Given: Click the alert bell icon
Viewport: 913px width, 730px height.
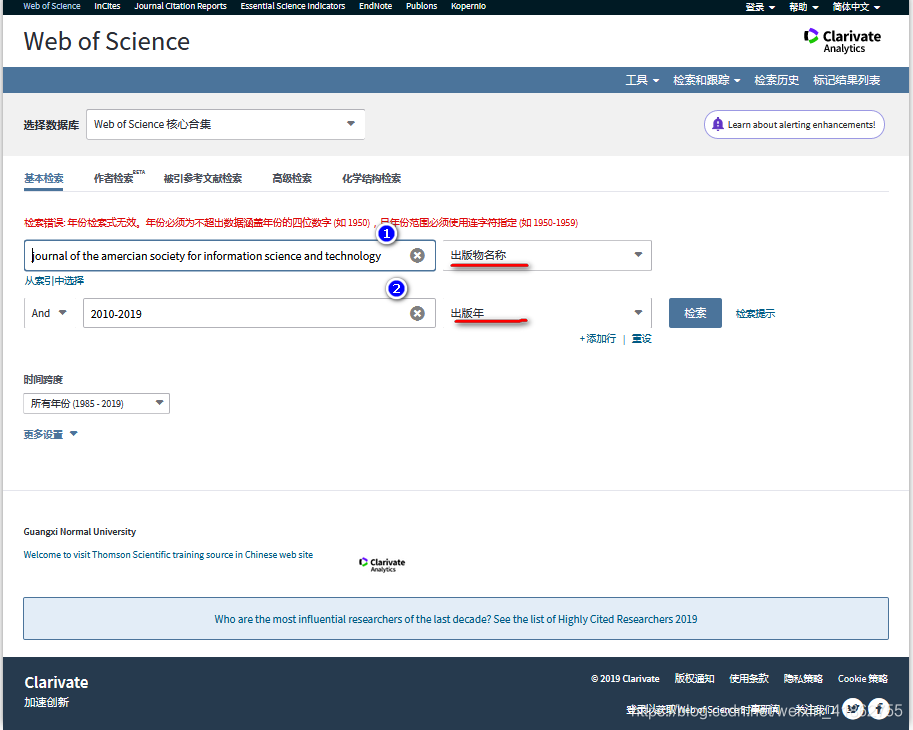Looking at the screenshot, I should pyautogui.click(x=718, y=124).
